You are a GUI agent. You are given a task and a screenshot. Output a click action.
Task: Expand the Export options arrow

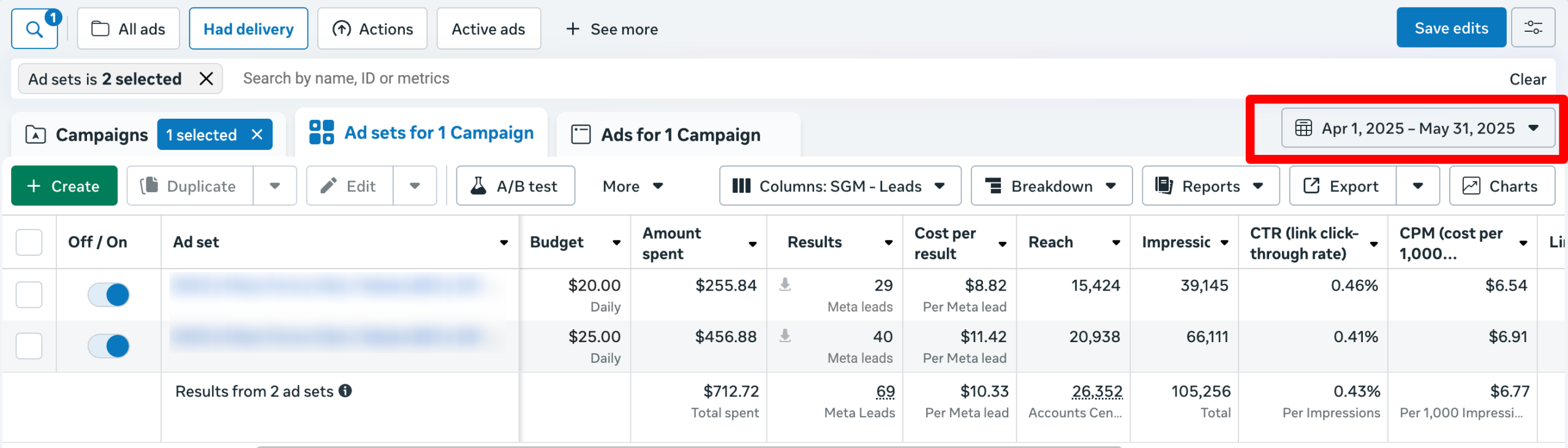(1418, 186)
